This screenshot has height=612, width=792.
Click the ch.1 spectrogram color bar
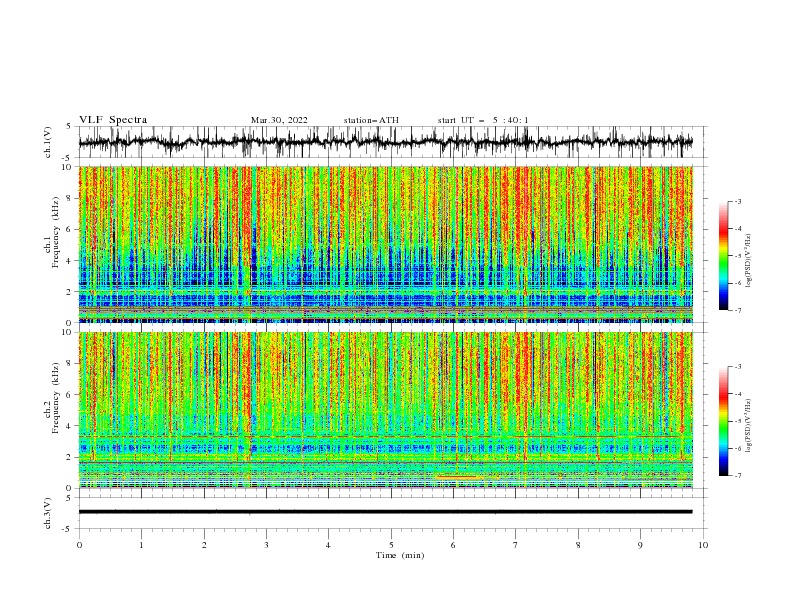(x=723, y=256)
